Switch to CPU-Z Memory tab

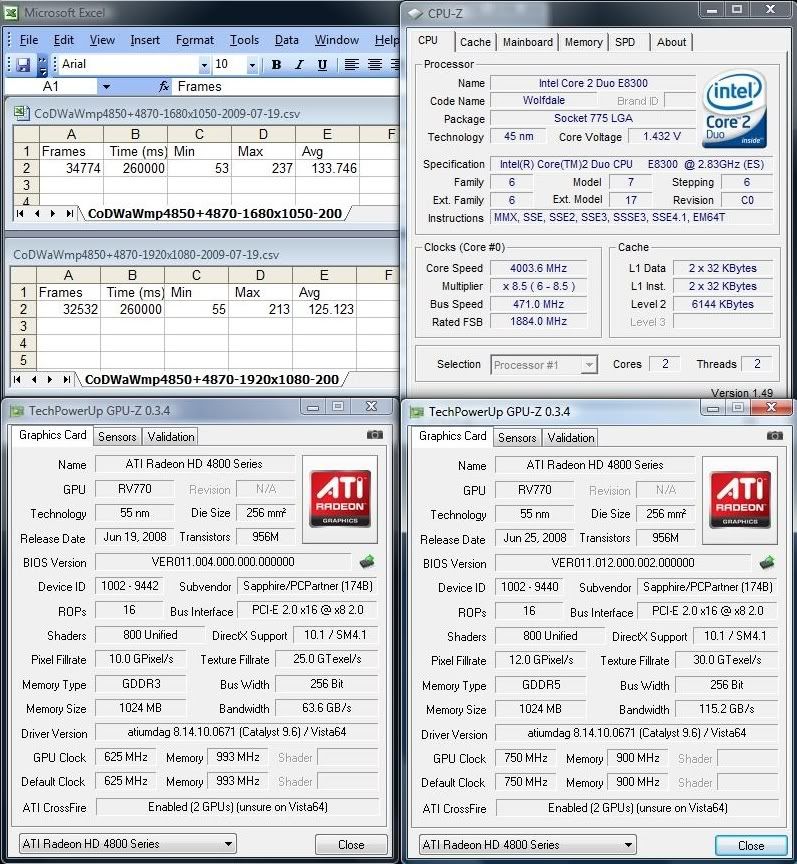pos(583,42)
